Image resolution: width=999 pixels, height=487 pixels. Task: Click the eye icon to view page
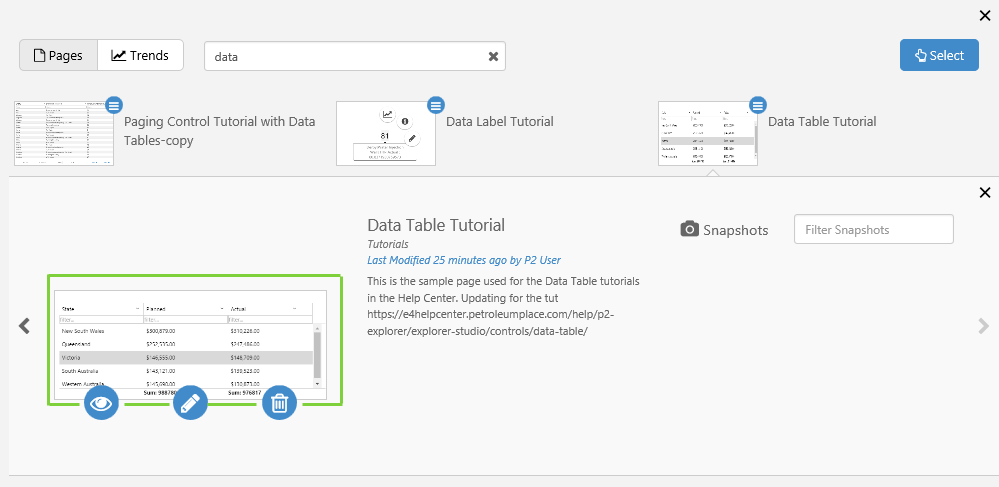(x=102, y=402)
